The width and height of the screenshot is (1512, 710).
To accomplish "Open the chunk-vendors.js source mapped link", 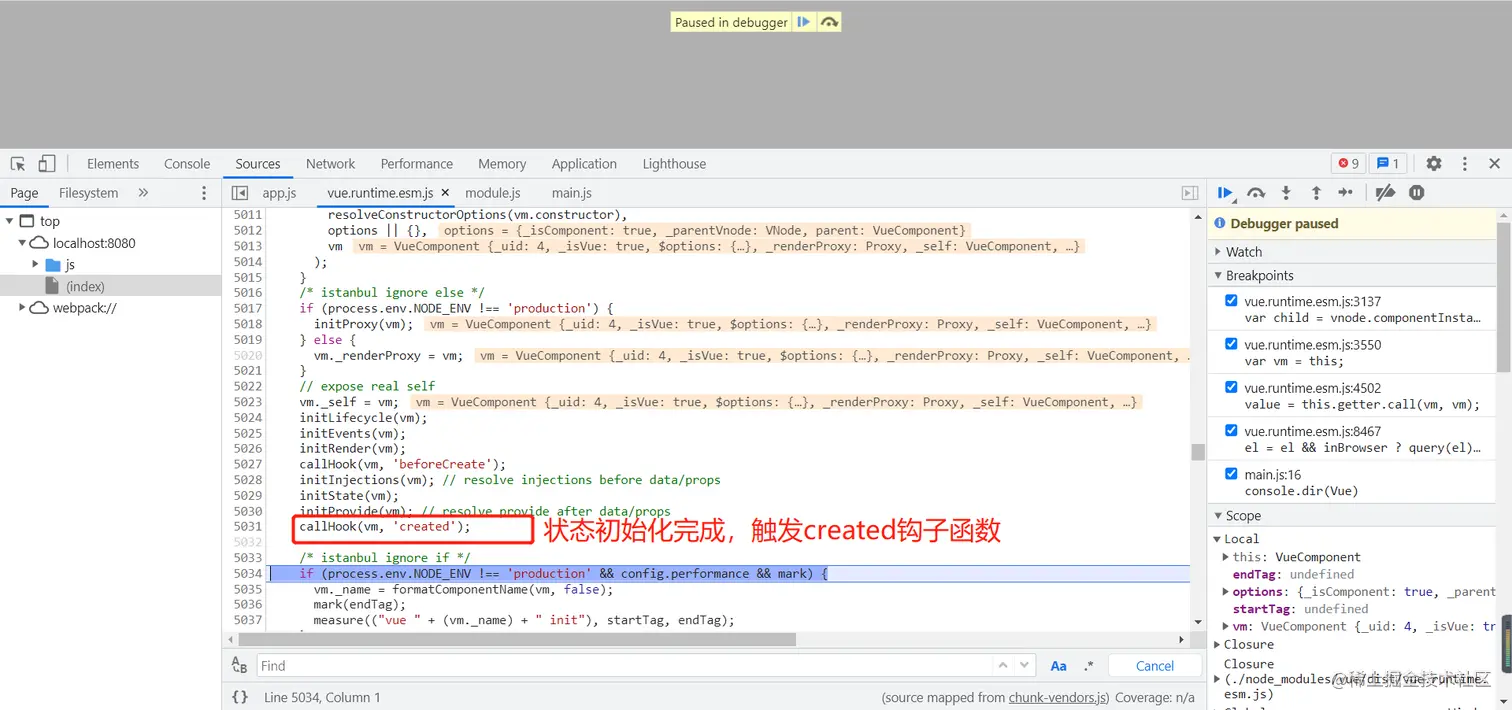I will (x=1058, y=698).
